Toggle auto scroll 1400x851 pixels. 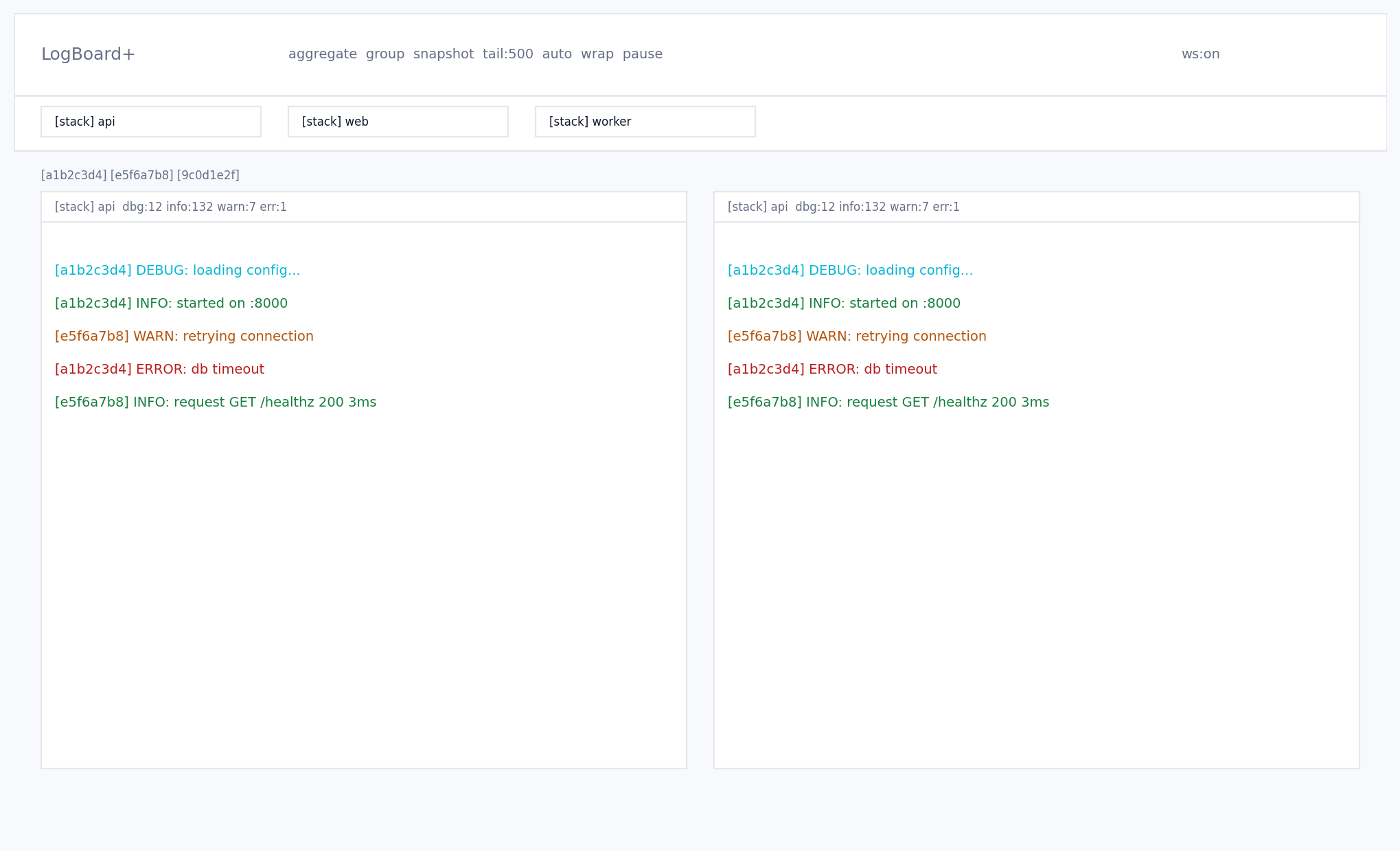pos(556,54)
